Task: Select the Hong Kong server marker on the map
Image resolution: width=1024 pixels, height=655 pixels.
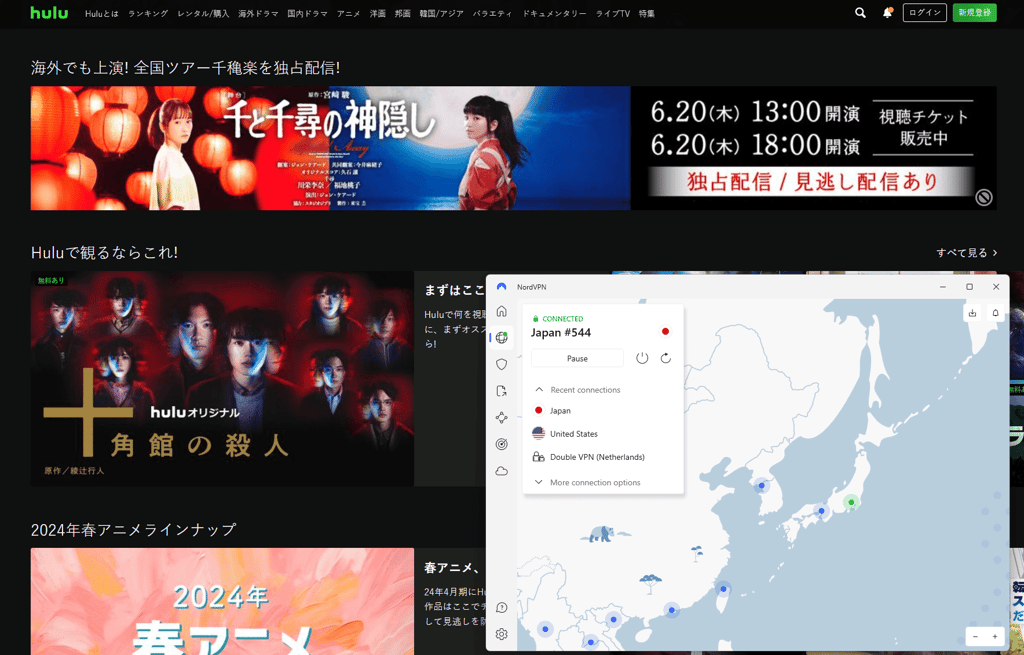Action: tap(671, 610)
